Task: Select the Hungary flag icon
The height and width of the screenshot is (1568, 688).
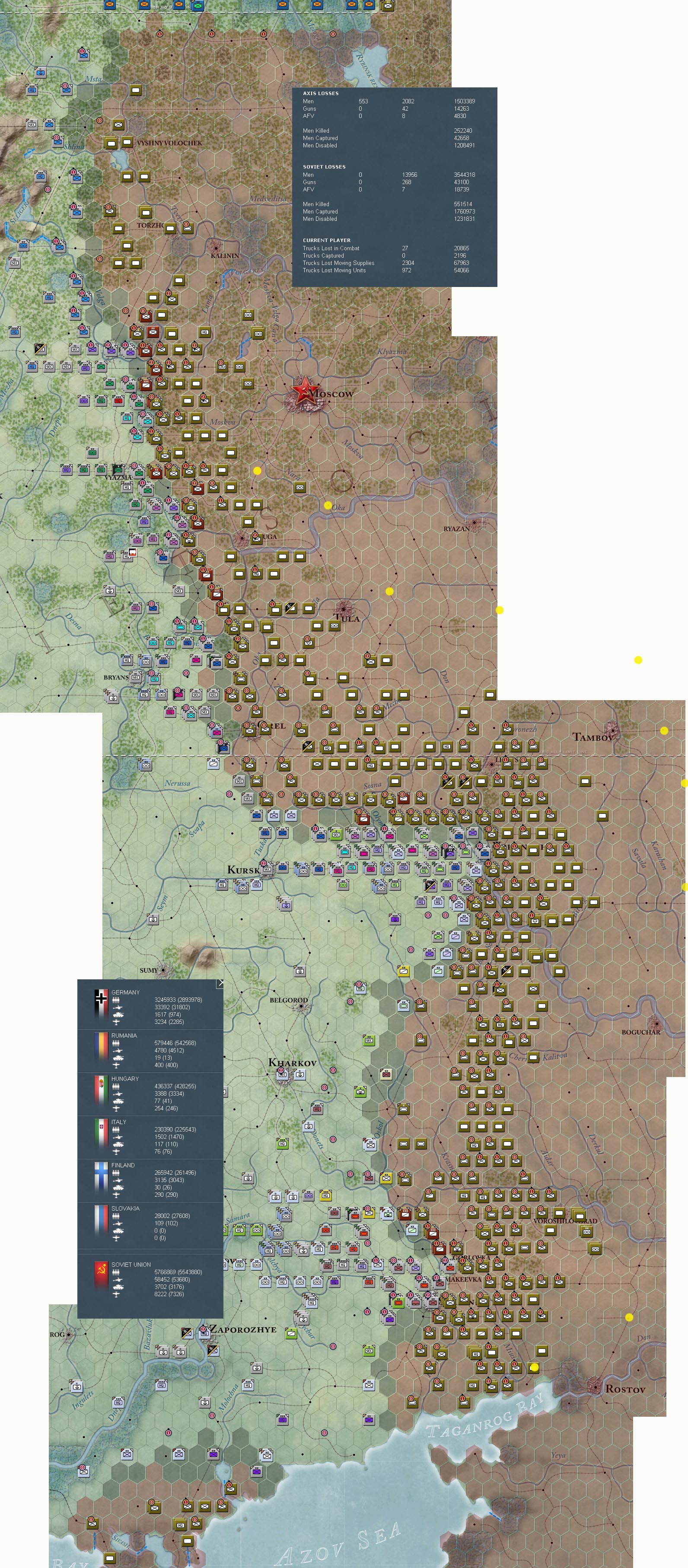Action: pyautogui.click(x=100, y=1090)
